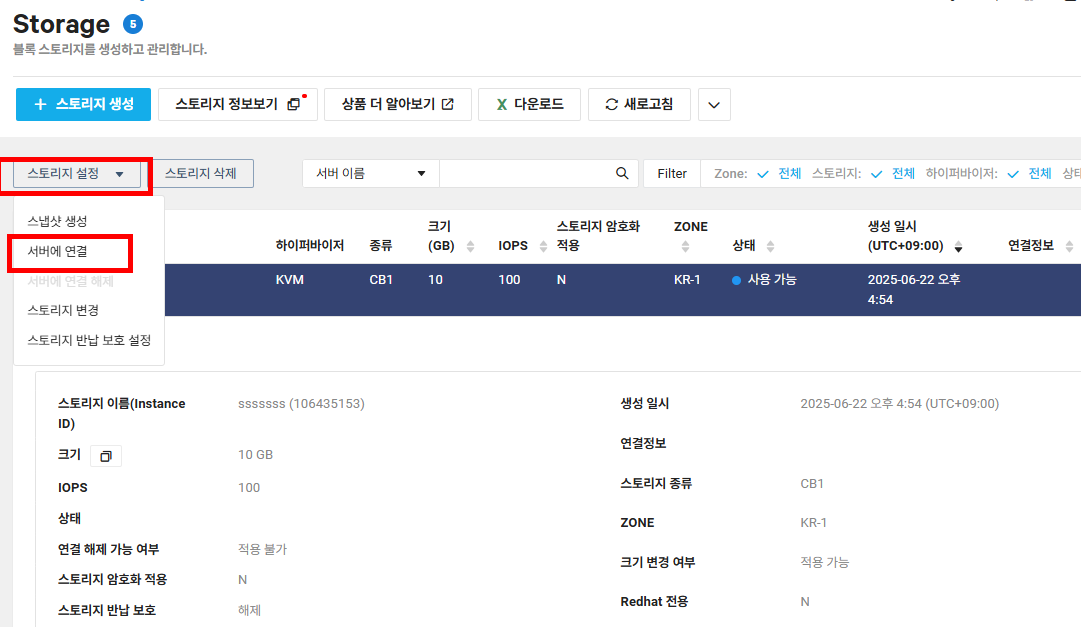Click the 사용 가능 status cell

click(764, 280)
